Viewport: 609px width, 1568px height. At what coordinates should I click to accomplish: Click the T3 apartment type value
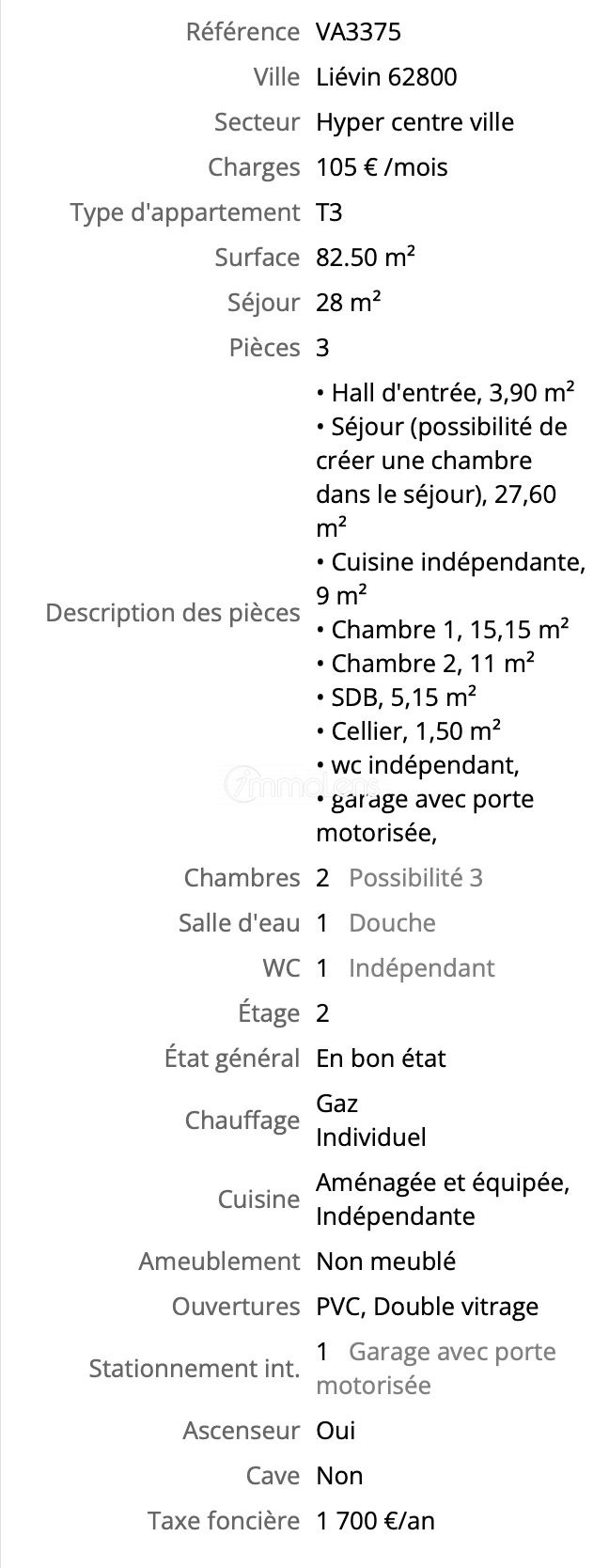pyautogui.click(x=329, y=212)
